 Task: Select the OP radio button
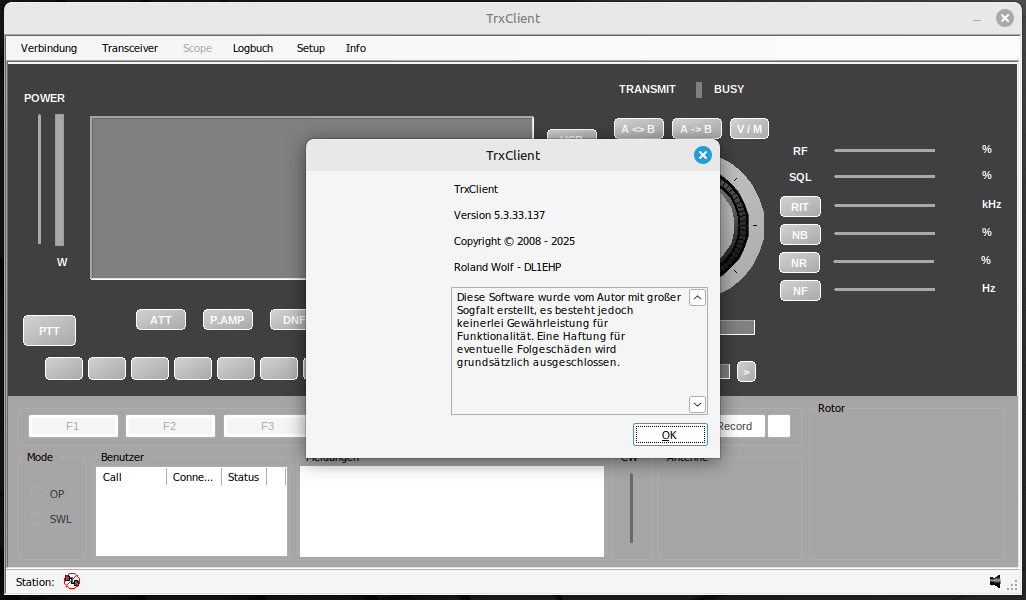(38, 494)
